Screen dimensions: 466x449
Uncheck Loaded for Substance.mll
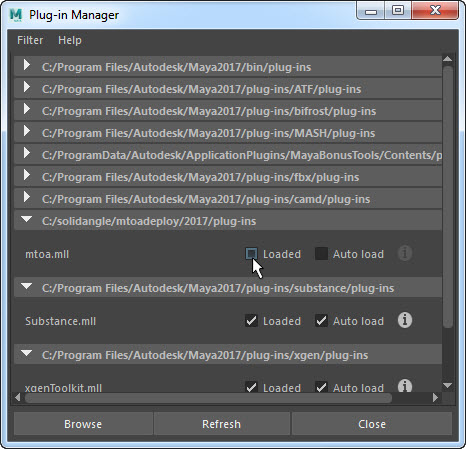coord(251,321)
